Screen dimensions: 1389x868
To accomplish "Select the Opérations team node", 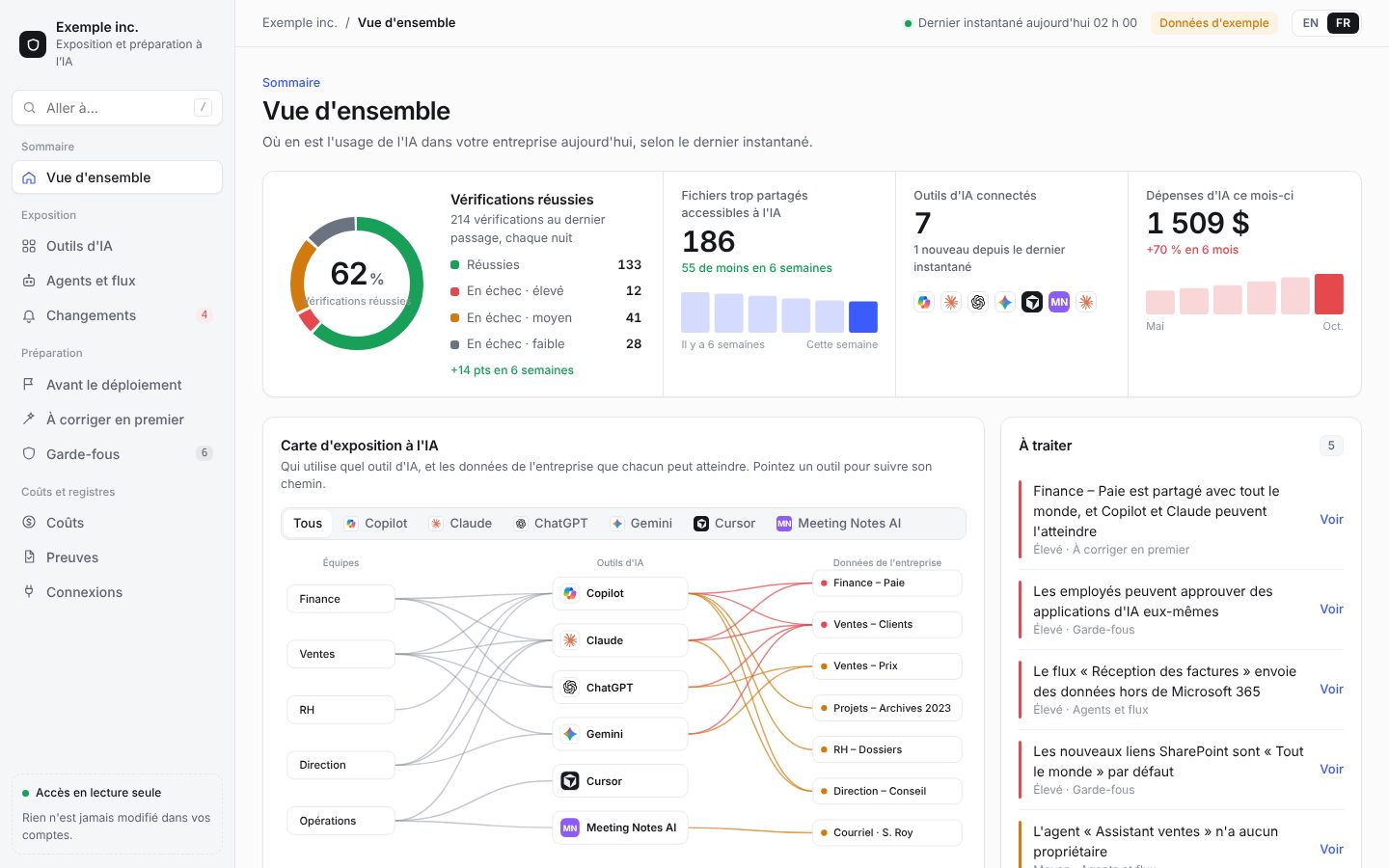I will pos(340,821).
